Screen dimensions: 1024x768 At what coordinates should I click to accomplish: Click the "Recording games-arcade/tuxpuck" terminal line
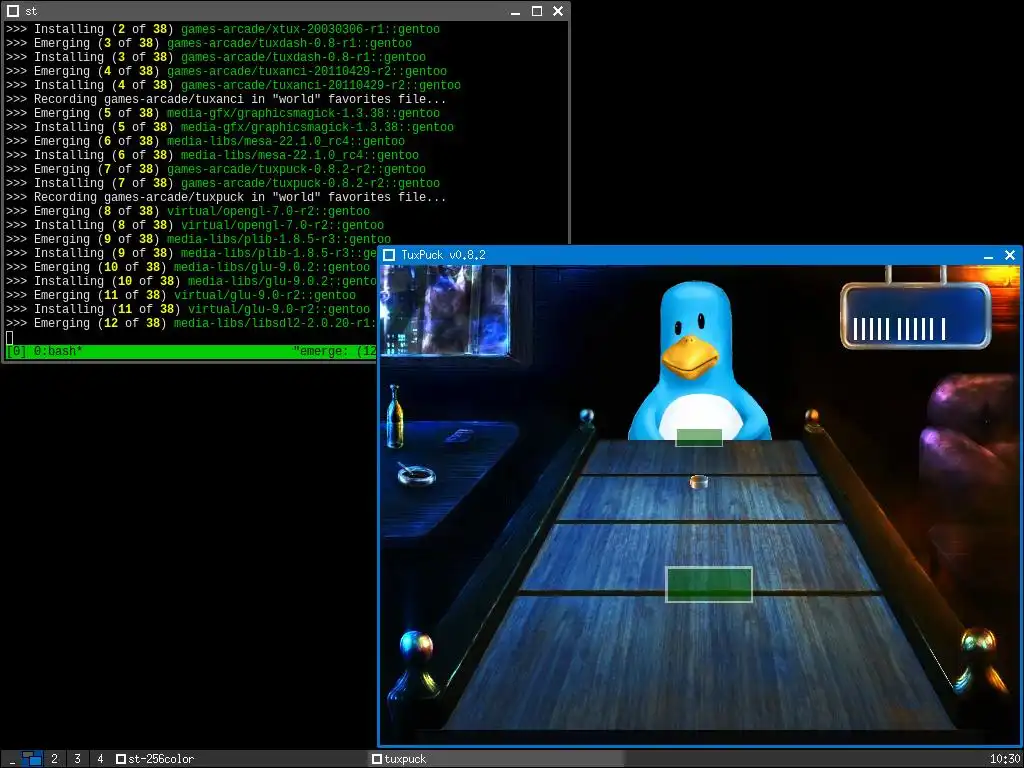pos(226,197)
